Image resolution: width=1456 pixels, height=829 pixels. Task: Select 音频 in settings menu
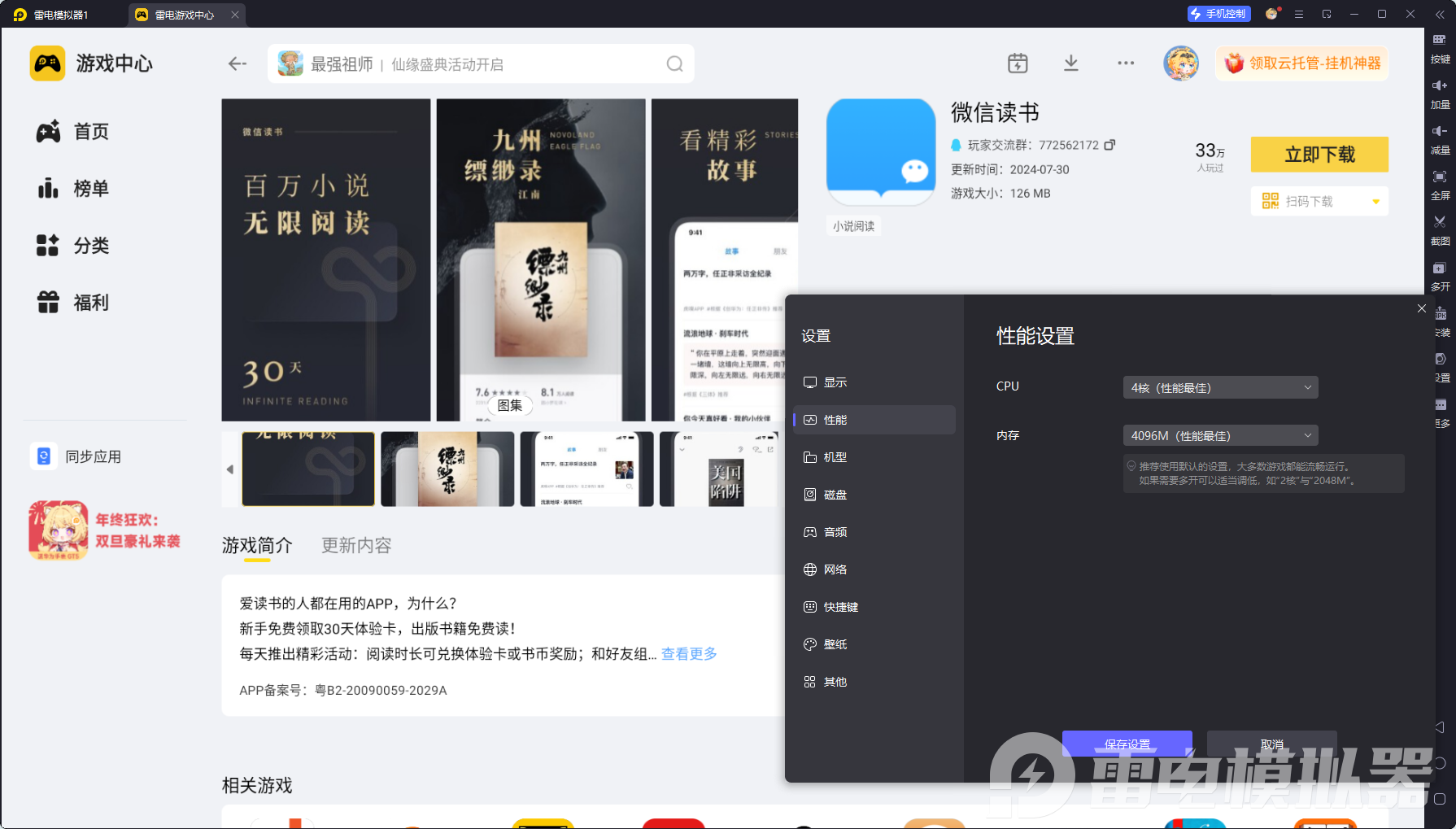click(x=874, y=532)
